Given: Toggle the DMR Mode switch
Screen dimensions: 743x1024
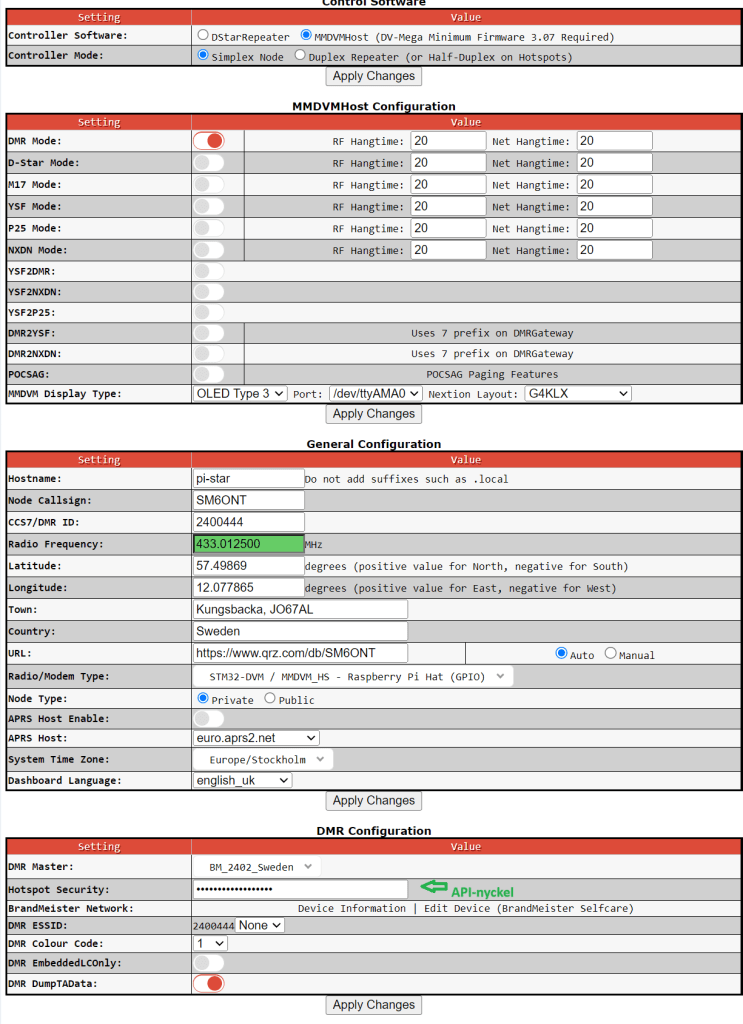Looking at the screenshot, I should [x=208, y=141].
